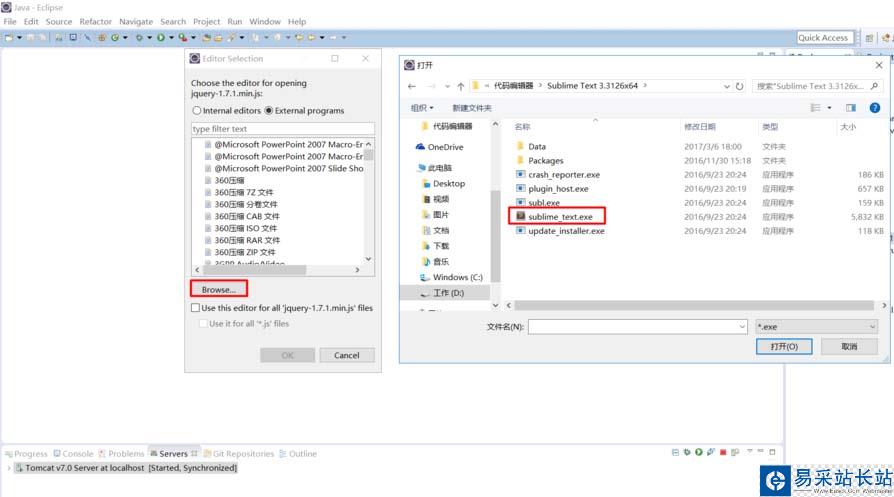The width and height of the screenshot is (894, 497).
Task: Open the recent locations dropdown in file dialog
Action: tap(447, 86)
